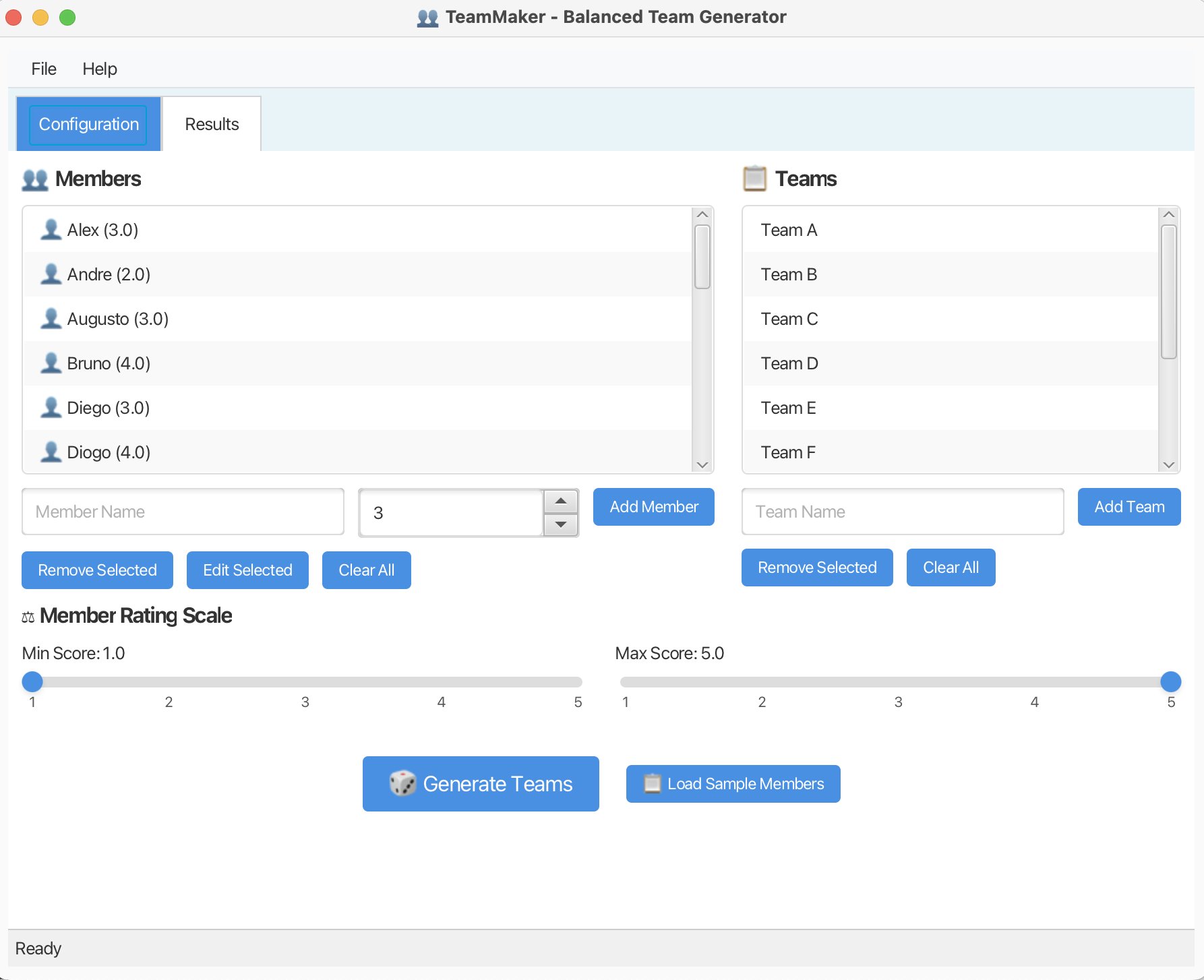Click the Members list scroll-up arrow
Viewport: 1204px width, 980px height.
pyautogui.click(x=702, y=214)
